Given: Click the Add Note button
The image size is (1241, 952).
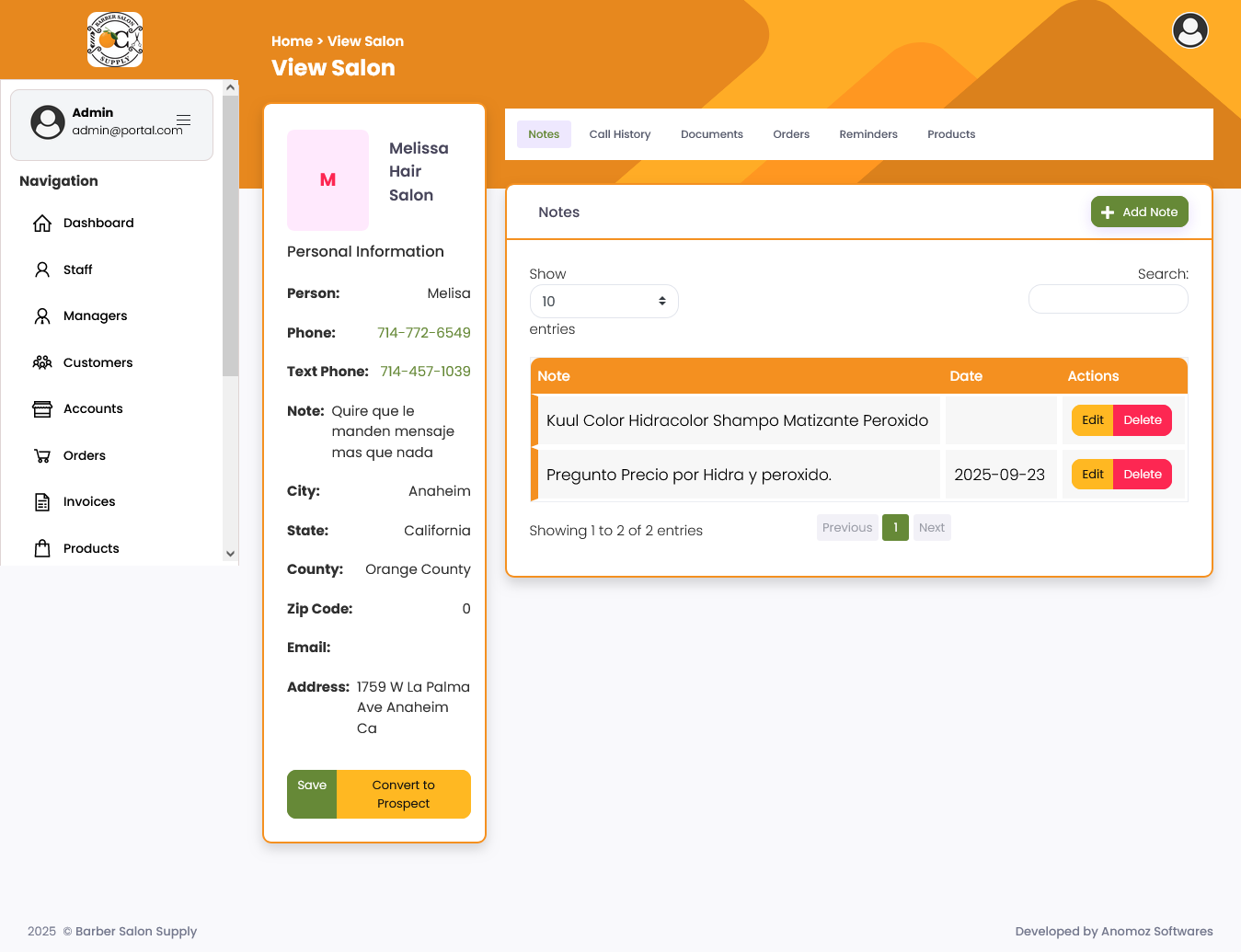Looking at the screenshot, I should 1139,212.
